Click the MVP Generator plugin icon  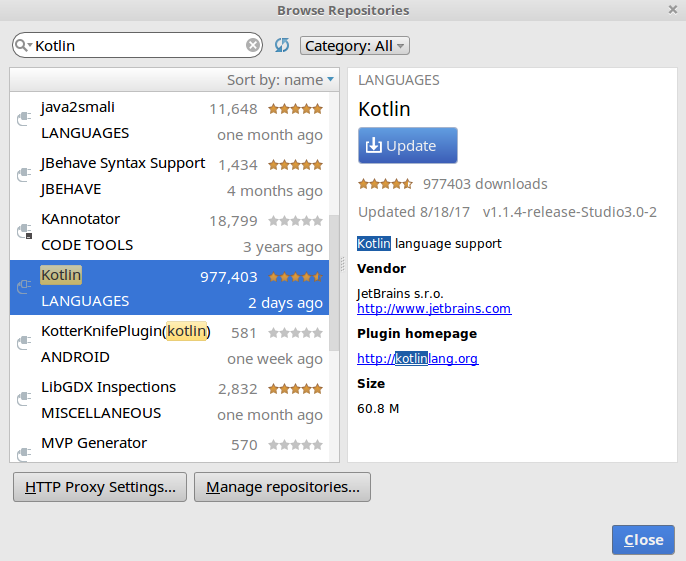point(24,454)
